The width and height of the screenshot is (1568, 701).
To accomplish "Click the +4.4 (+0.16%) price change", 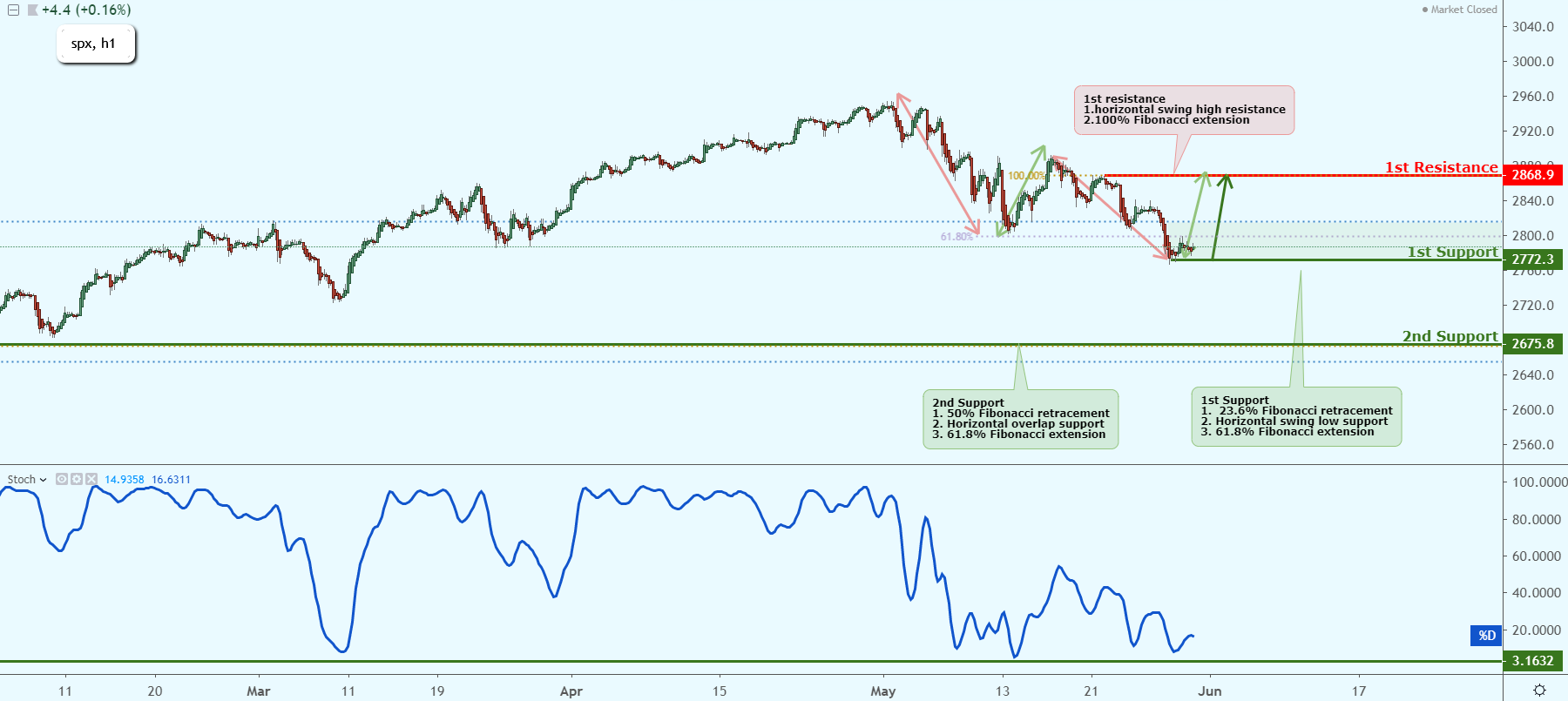I will tap(86, 10).
